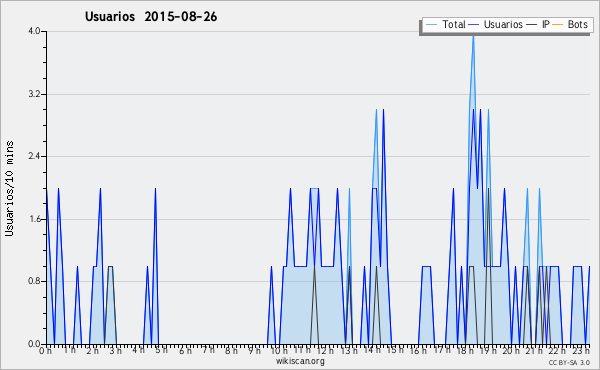Click the y-axis value 0.0

click(x=35, y=344)
